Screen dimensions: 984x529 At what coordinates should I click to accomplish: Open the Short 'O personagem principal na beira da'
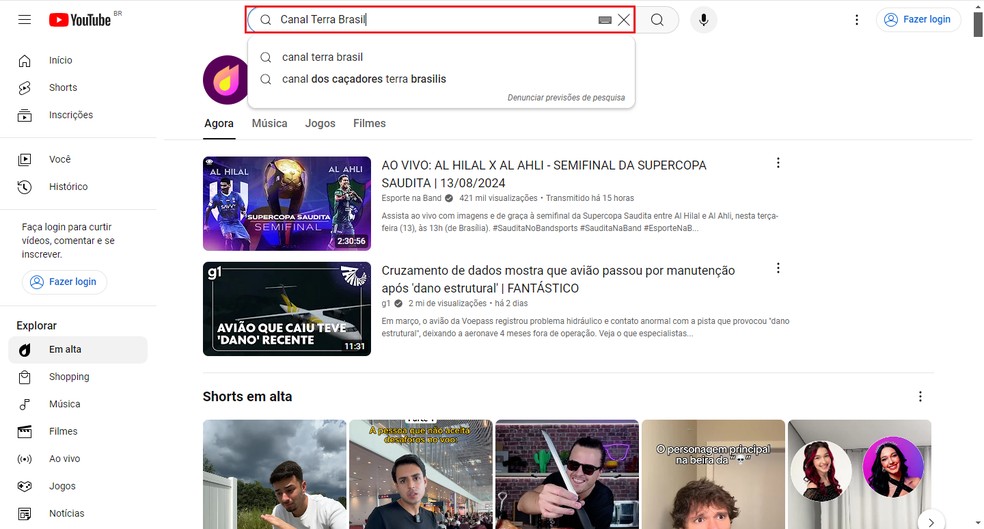point(713,474)
